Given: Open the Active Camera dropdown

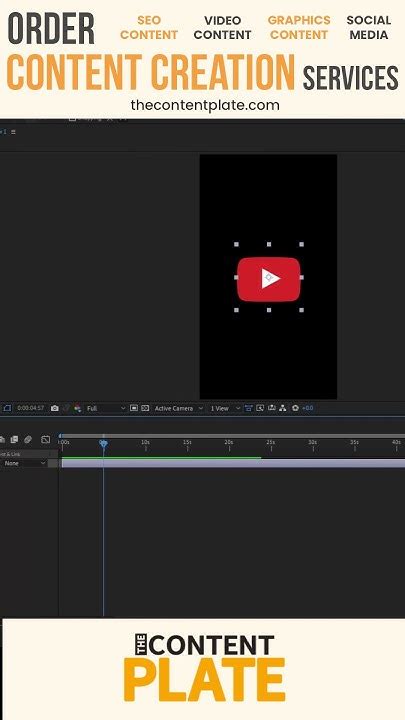Looking at the screenshot, I should click(x=178, y=408).
